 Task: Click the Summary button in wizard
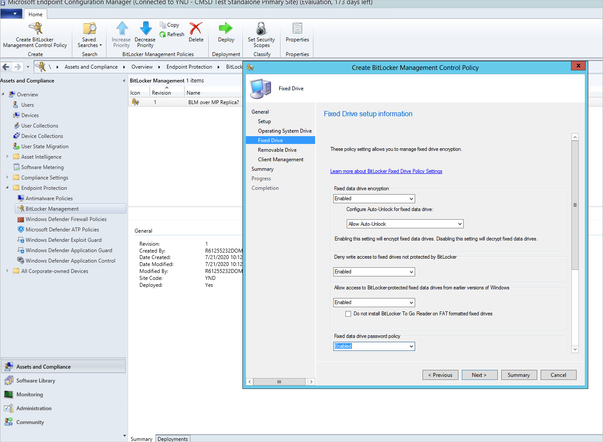click(519, 375)
